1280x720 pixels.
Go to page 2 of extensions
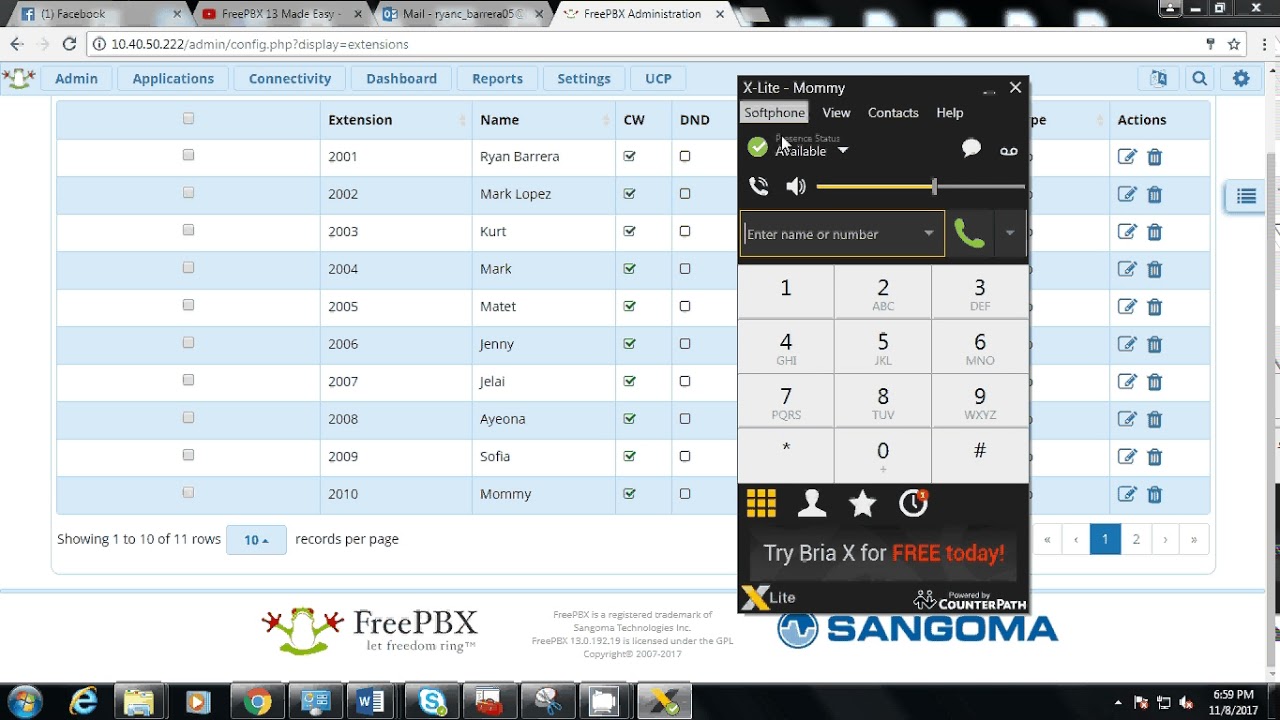click(x=1136, y=540)
